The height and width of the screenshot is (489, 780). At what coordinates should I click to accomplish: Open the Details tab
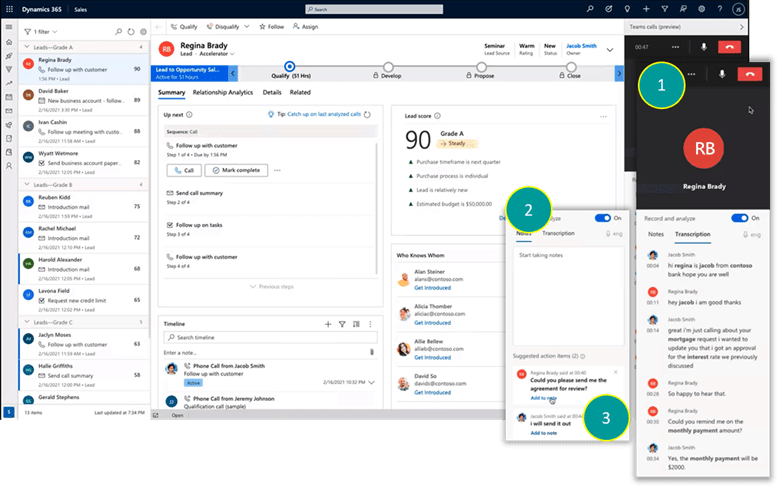tap(272, 93)
